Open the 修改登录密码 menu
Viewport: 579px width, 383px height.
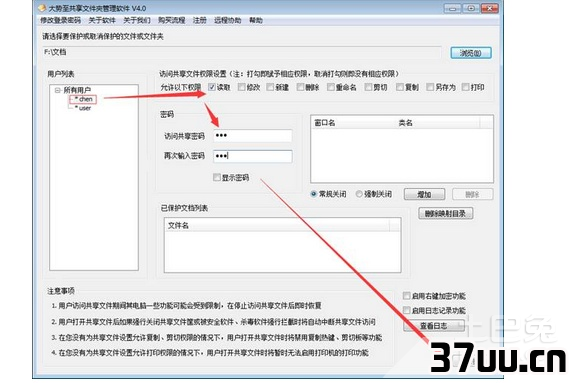(x=61, y=20)
